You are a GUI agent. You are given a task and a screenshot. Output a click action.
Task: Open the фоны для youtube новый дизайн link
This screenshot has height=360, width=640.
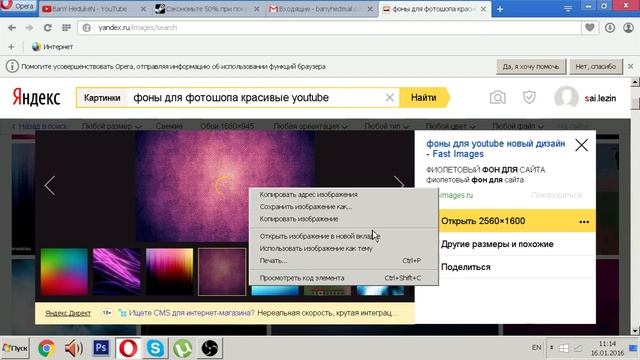[x=496, y=149]
